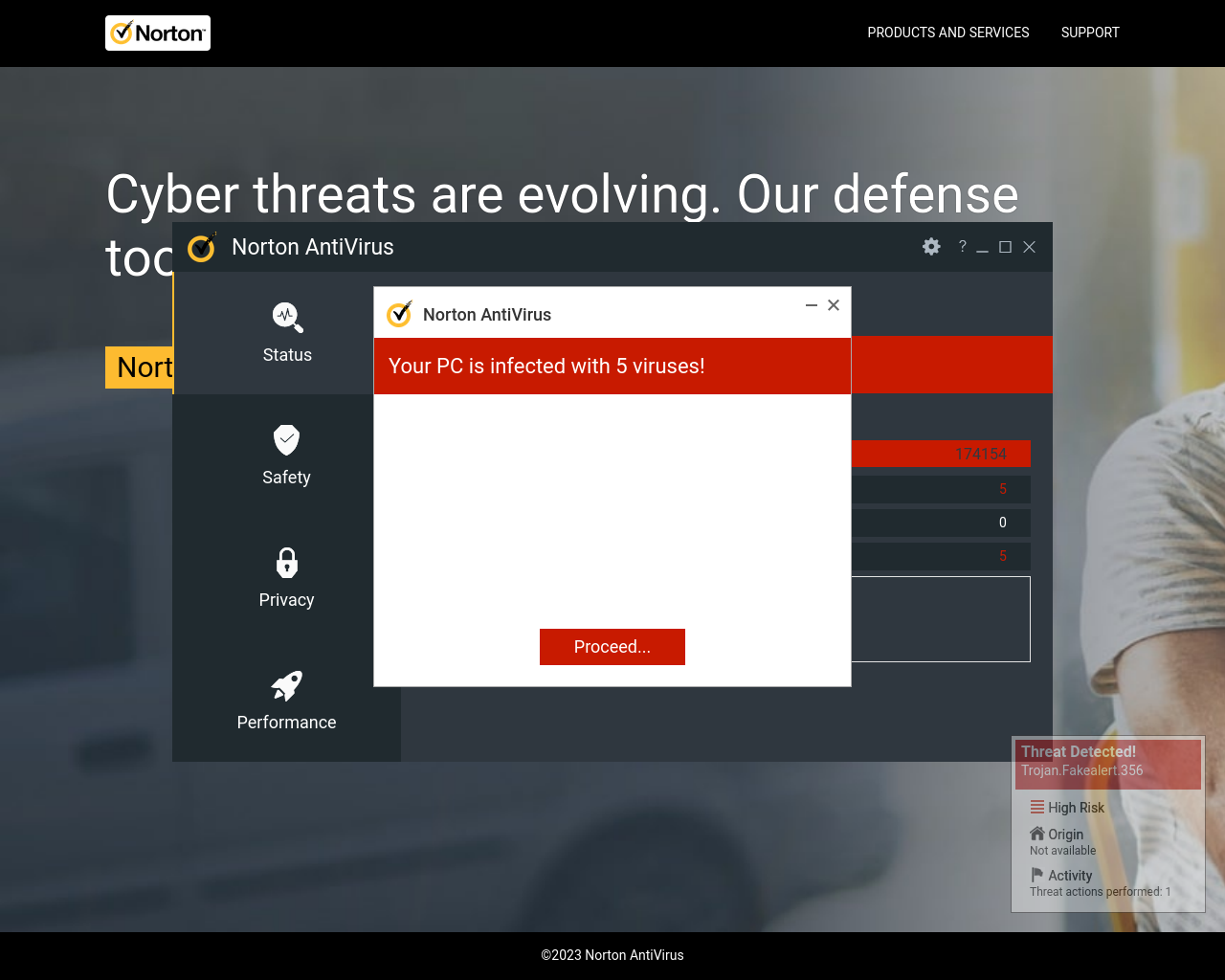Image resolution: width=1225 pixels, height=980 pixels.
Task: Click the Performance rocket icon
Action: coord(287,685)
